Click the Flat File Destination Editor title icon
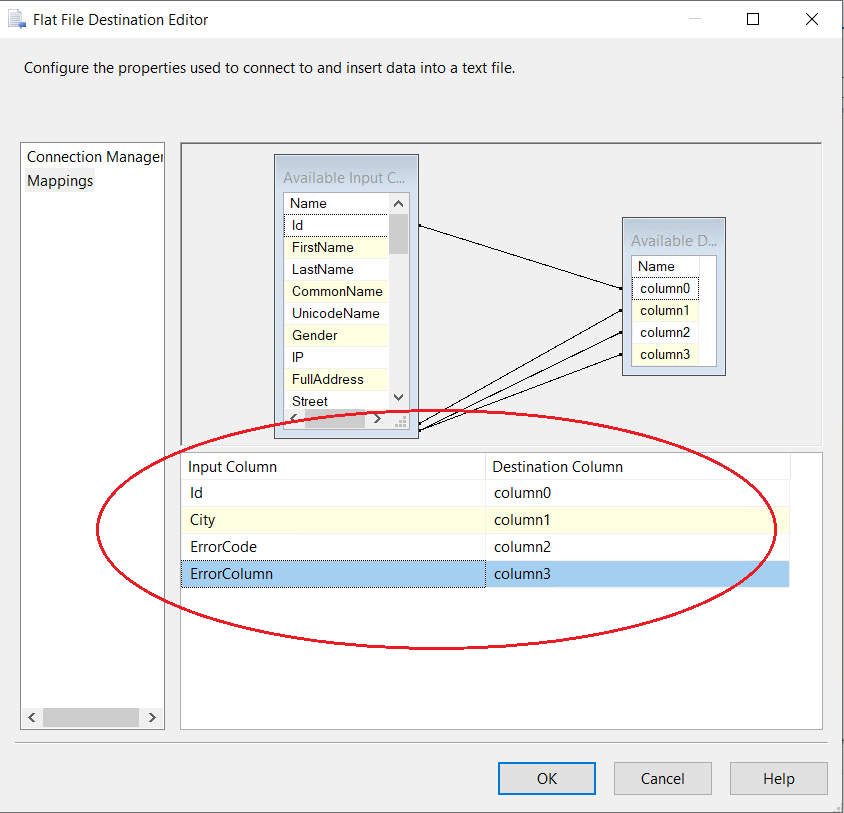Viewport: 844px width, 813px height. click(17, 19)
